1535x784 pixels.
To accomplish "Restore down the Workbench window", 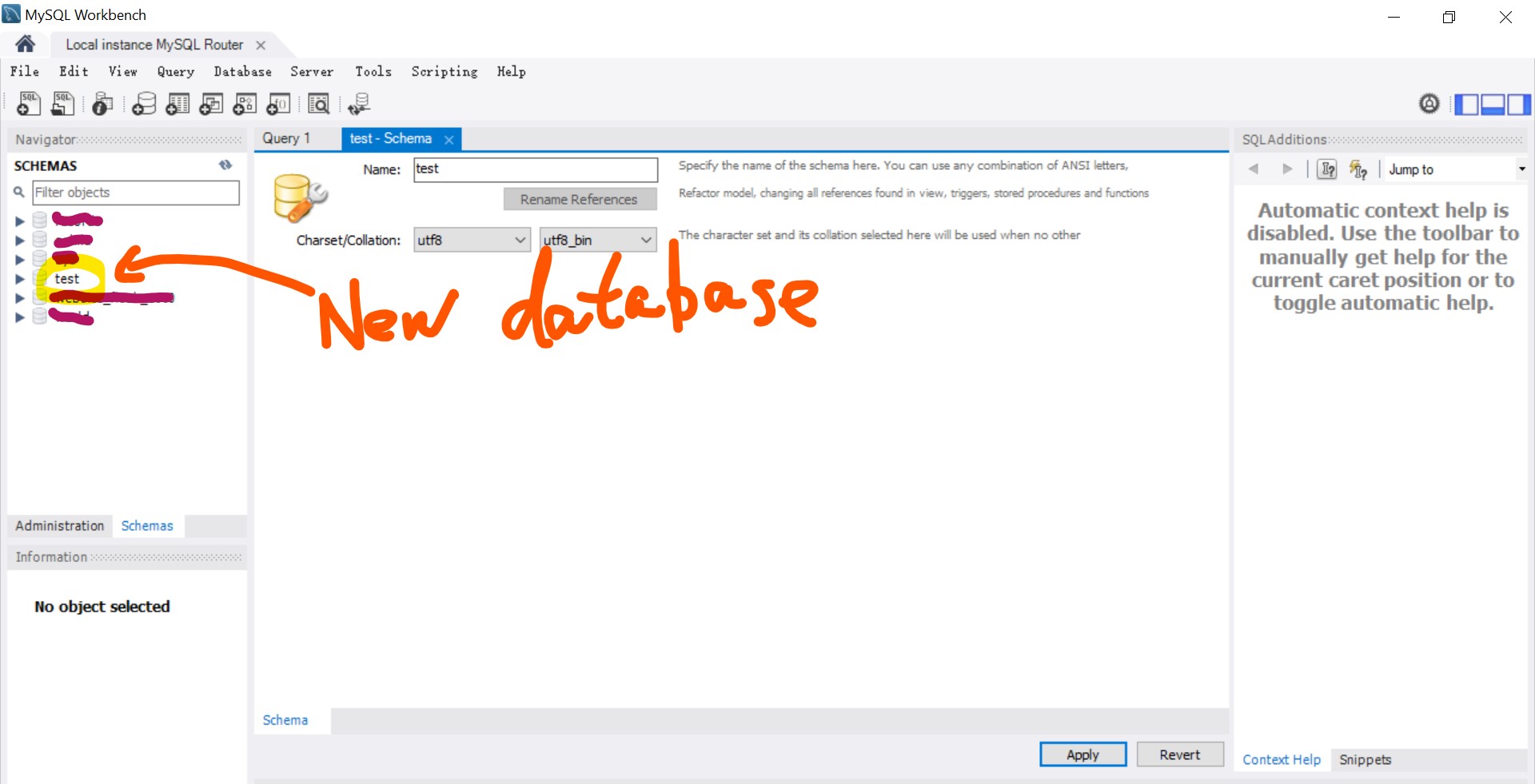I will pyautogui.click(x=1449, y=17).
